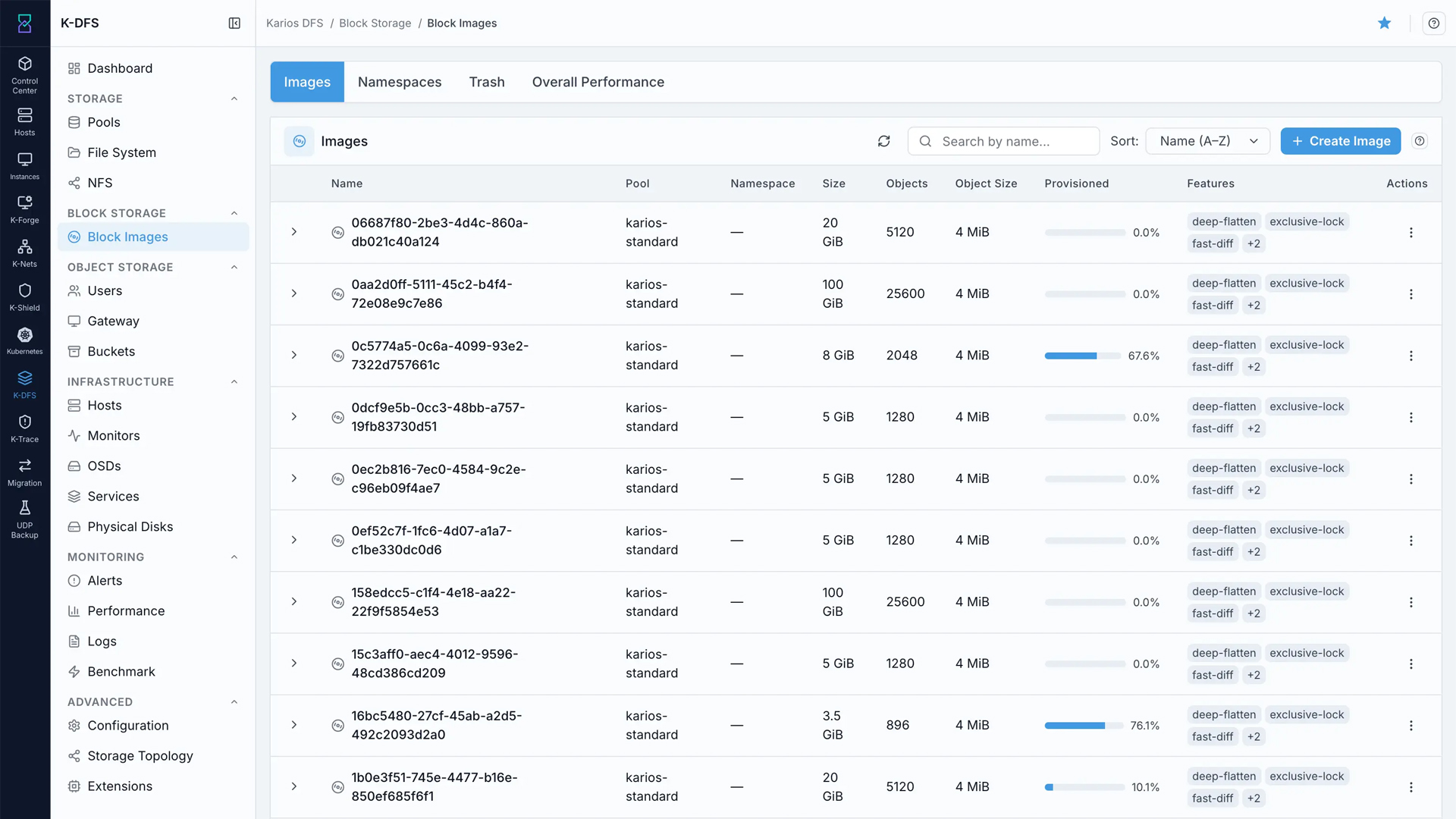
Task: Switch to the Namespaces tab
Action: 400,82
